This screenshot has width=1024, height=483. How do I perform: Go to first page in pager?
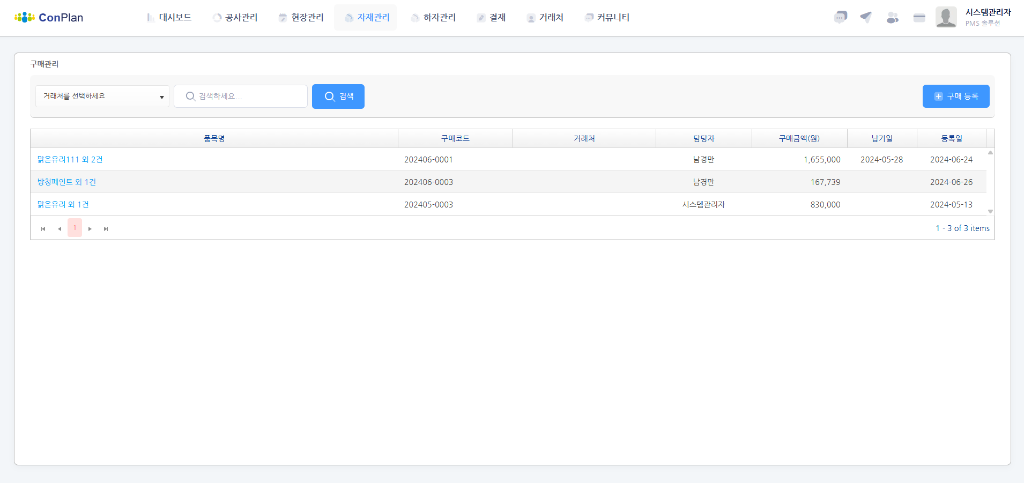(x=43, y=228)
